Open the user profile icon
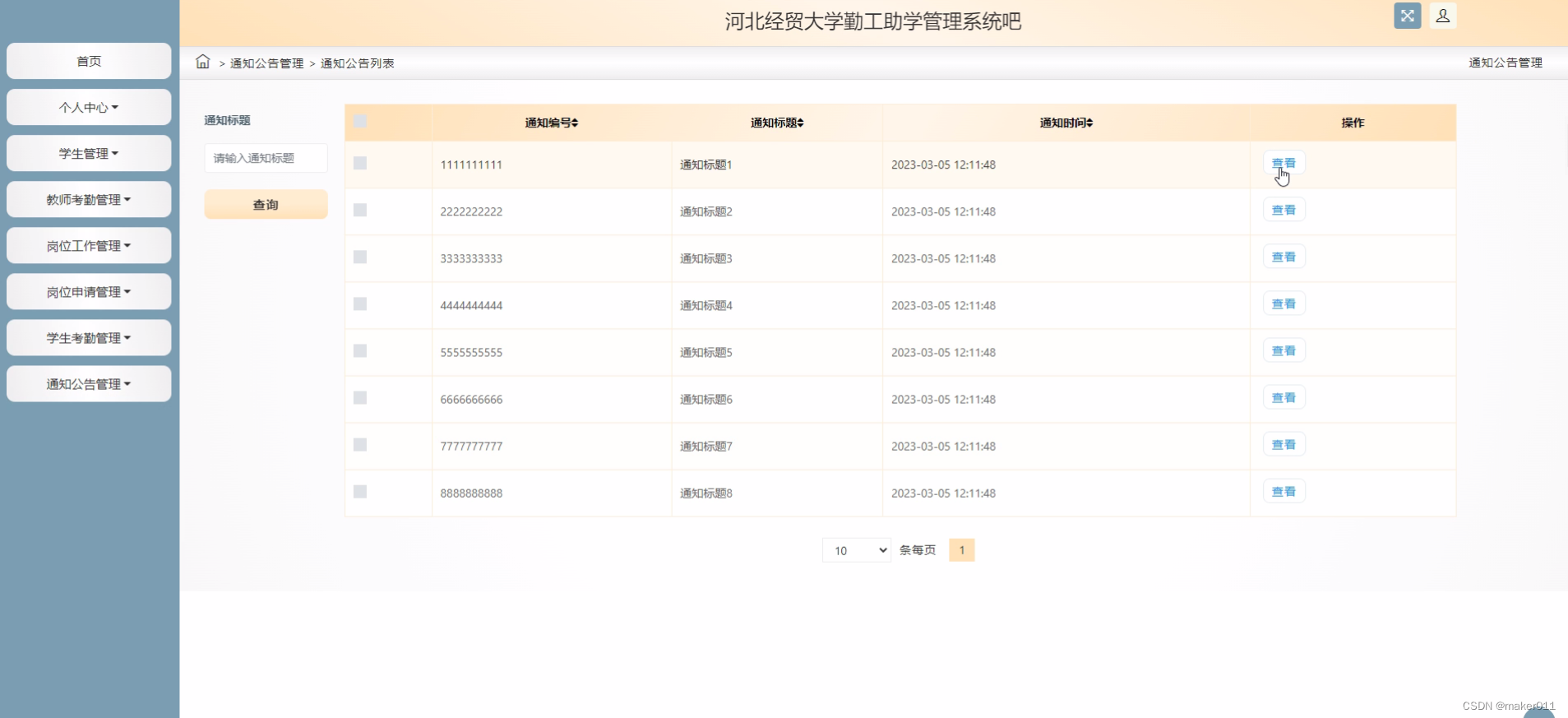The height and width of the screenshot is (718, 1568). tap(1442, 16)
